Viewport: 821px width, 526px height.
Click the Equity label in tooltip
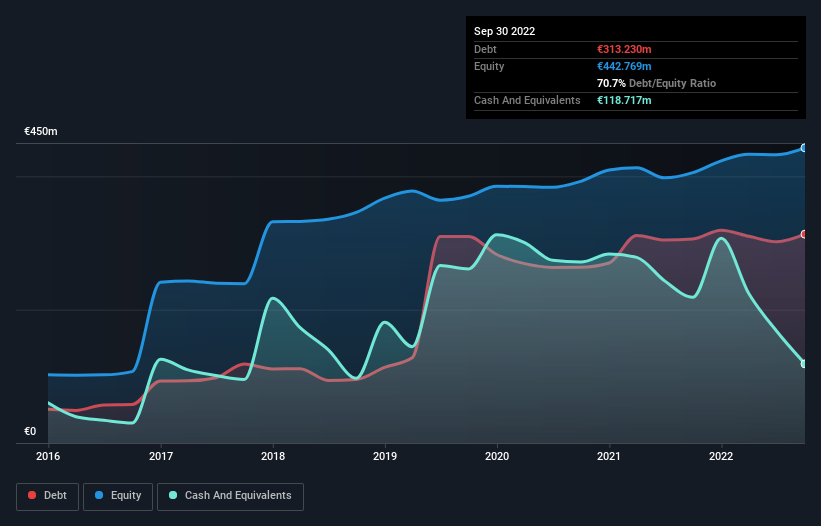pos(489,66)
